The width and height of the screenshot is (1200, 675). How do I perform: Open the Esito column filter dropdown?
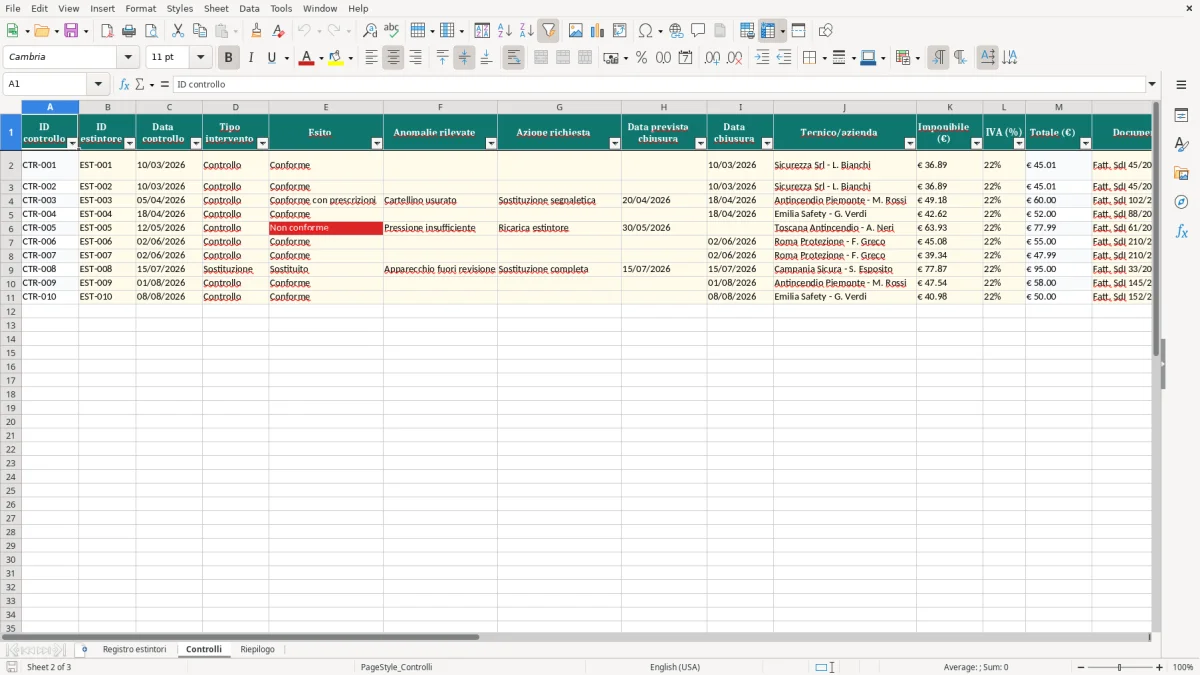click(x=377, y=144)
